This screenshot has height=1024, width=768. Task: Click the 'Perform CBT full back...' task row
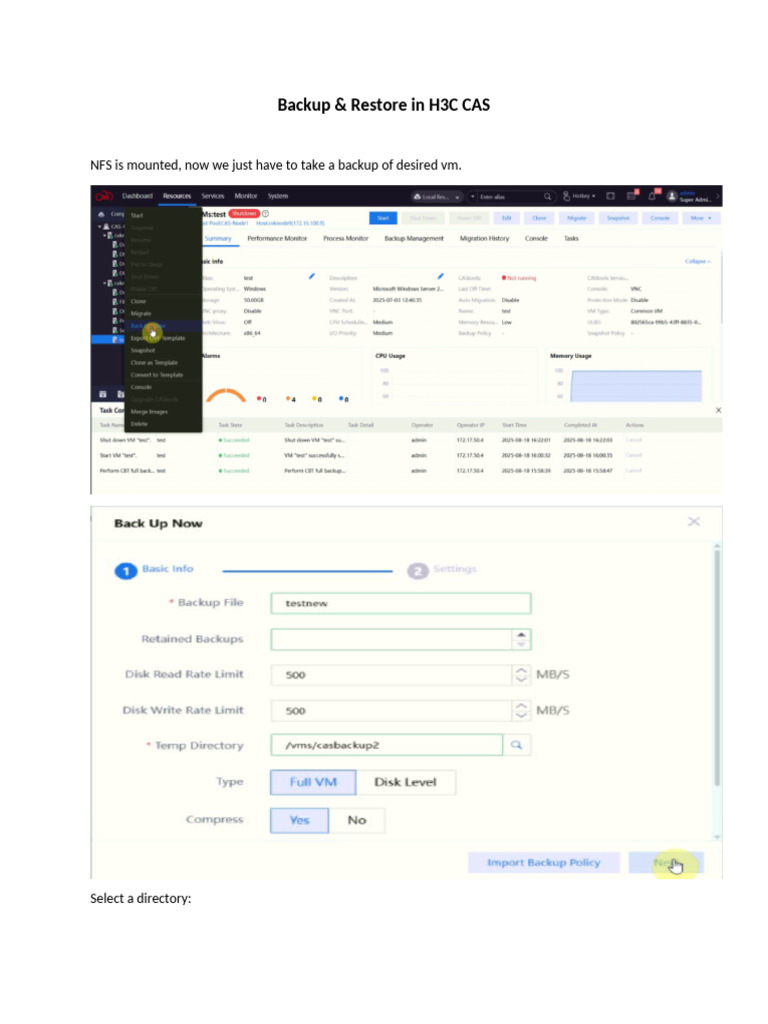click(405, 470)
